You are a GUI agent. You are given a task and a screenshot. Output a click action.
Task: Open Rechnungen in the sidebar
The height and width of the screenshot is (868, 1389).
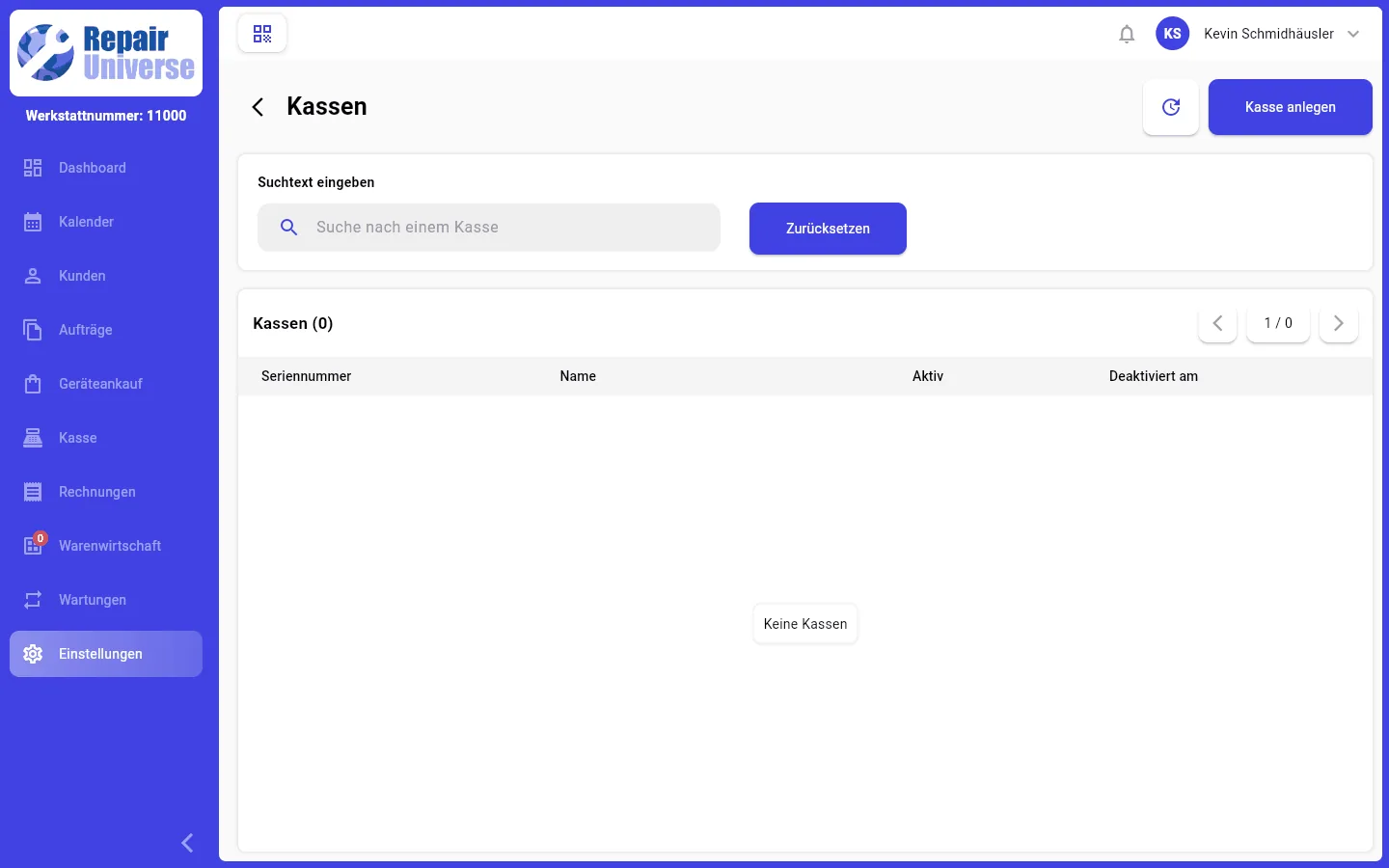click(x=106, y=492)
